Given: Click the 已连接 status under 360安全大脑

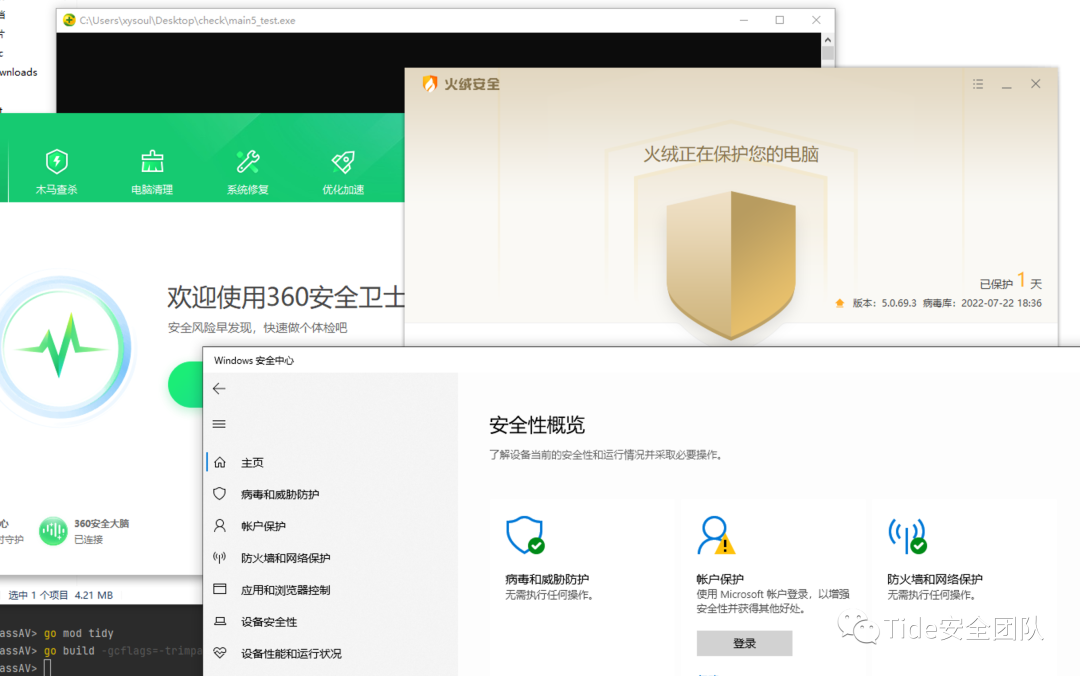Looking at the screenshot, I should pyautogui.click(x=88, y=540).
